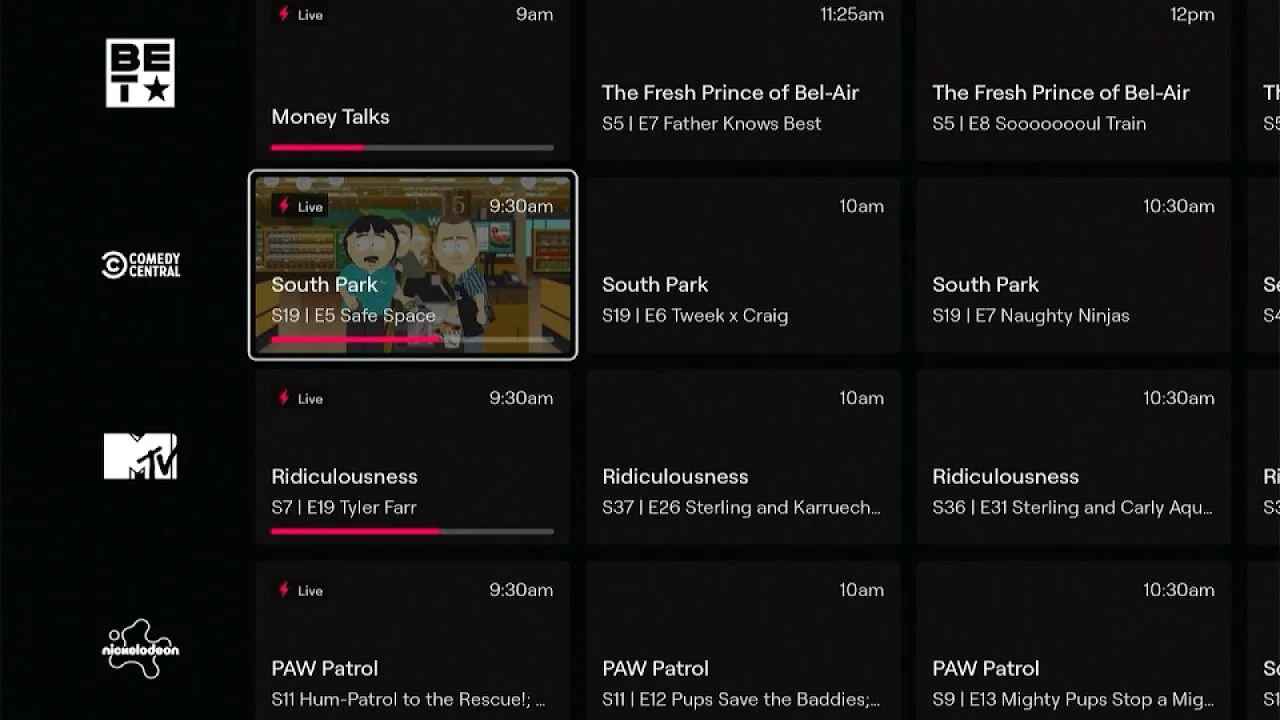
Task: Open PAW Patrol S11 E12 Pups Save the Baddies
Action: click(744, 641)
